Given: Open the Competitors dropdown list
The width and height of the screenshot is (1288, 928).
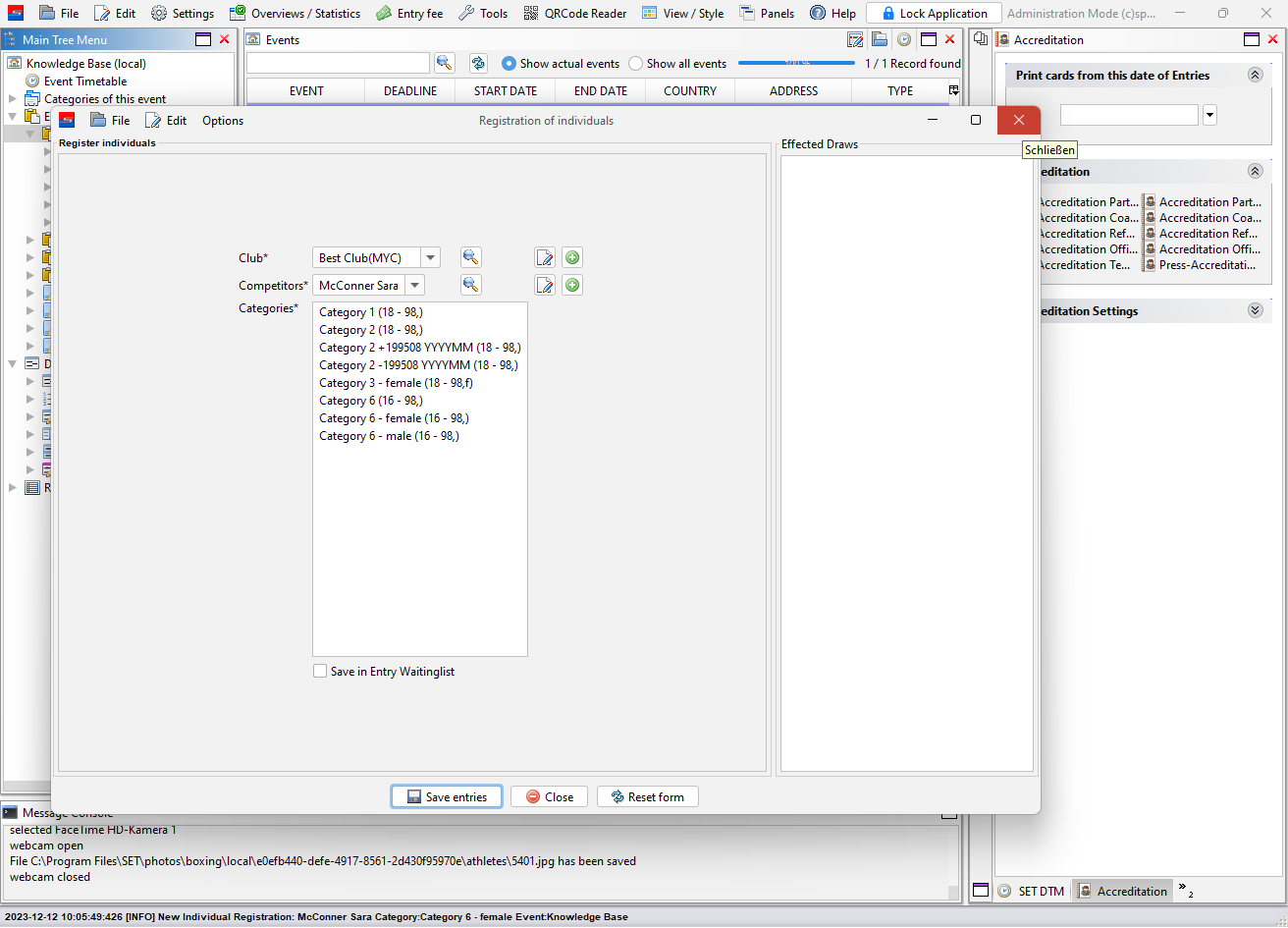Looking at the screenshot, I should point(415,285).
